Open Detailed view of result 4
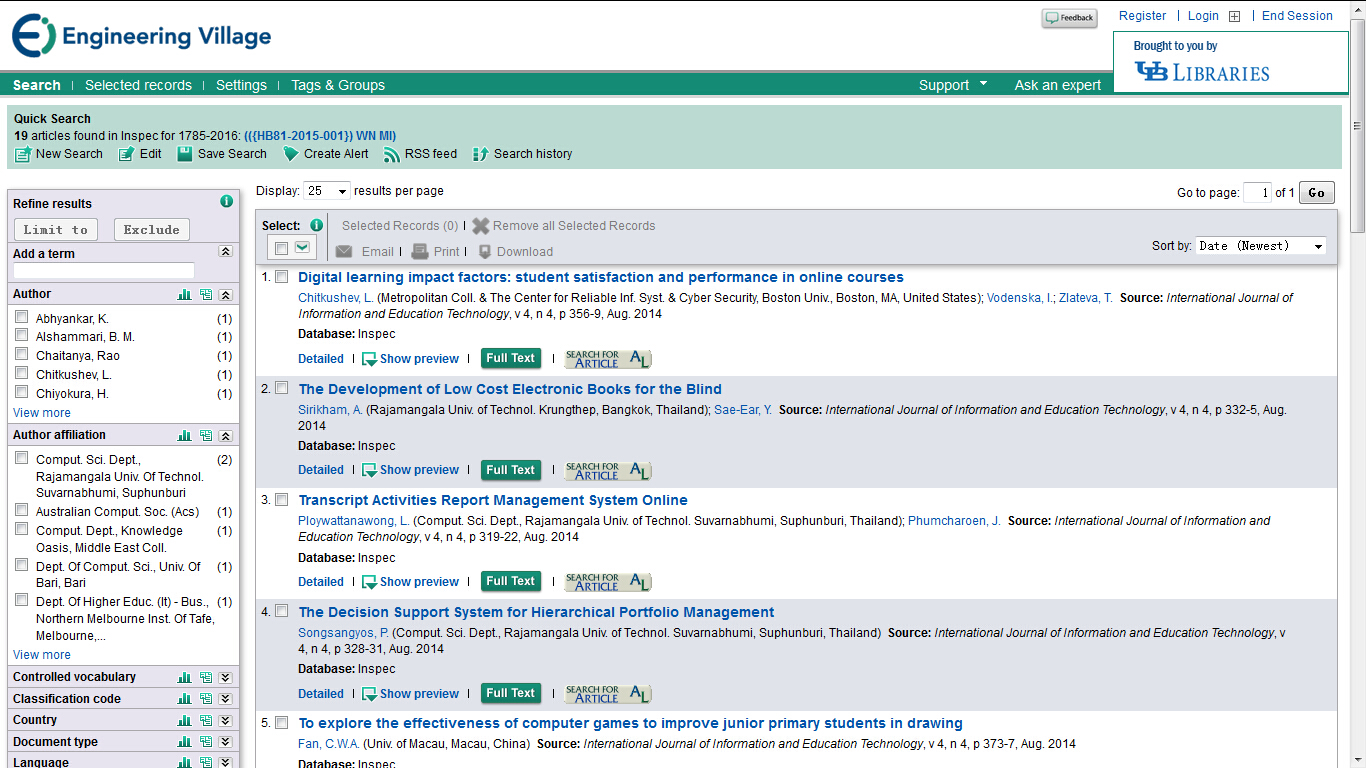Image resolution: width=1366 pixels, height=768 pixels. pos(321,694)
